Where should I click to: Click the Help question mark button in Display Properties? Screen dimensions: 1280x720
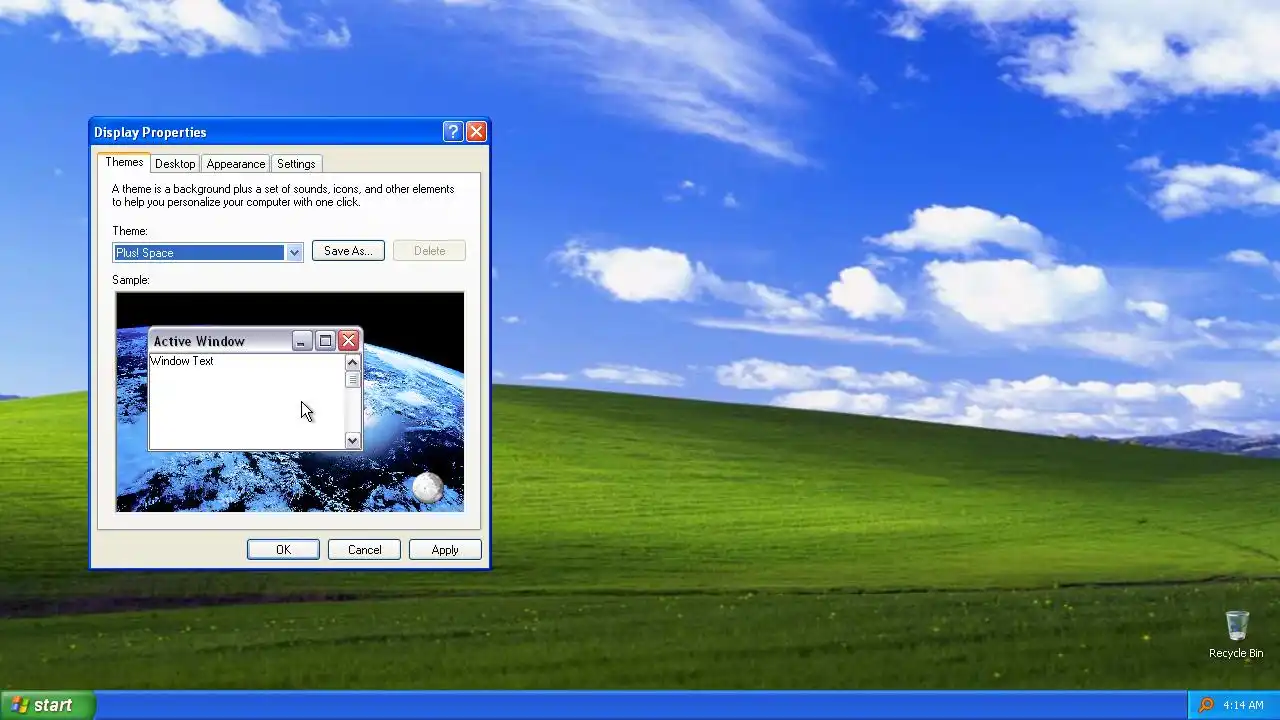point(453,132)
